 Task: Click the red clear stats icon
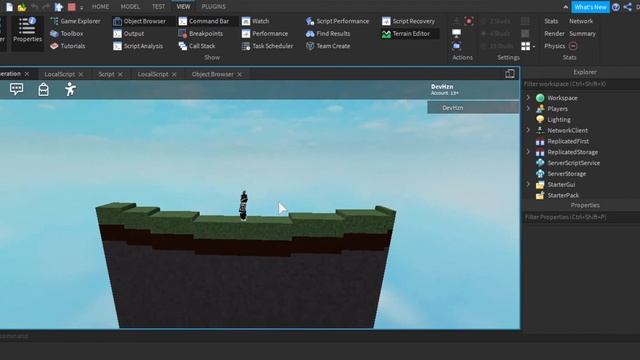(573, 46)
